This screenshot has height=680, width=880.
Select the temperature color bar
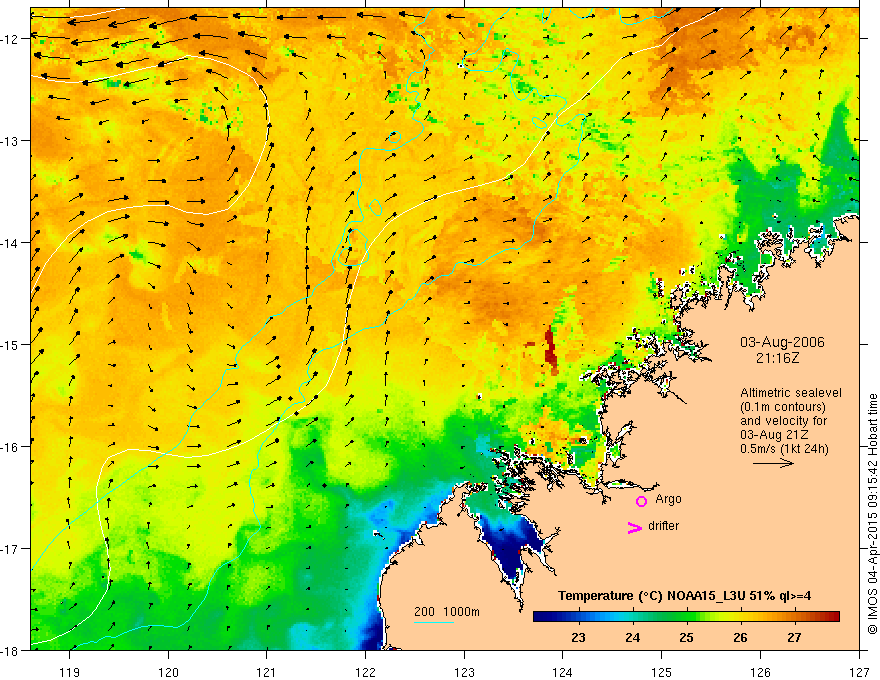click(x=686, y=617)
